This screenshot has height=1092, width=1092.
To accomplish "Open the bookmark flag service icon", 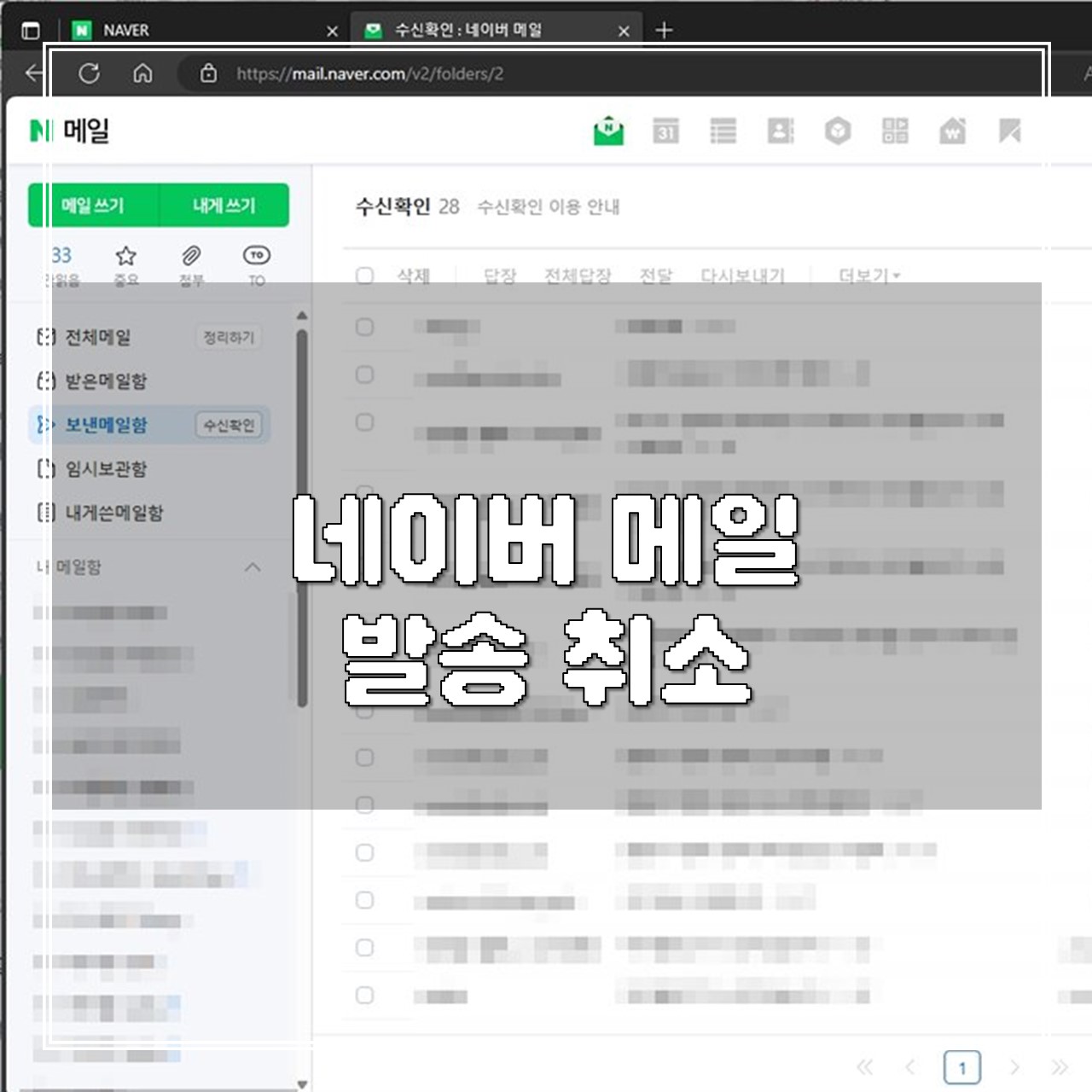I will [x=1010, y=131].
